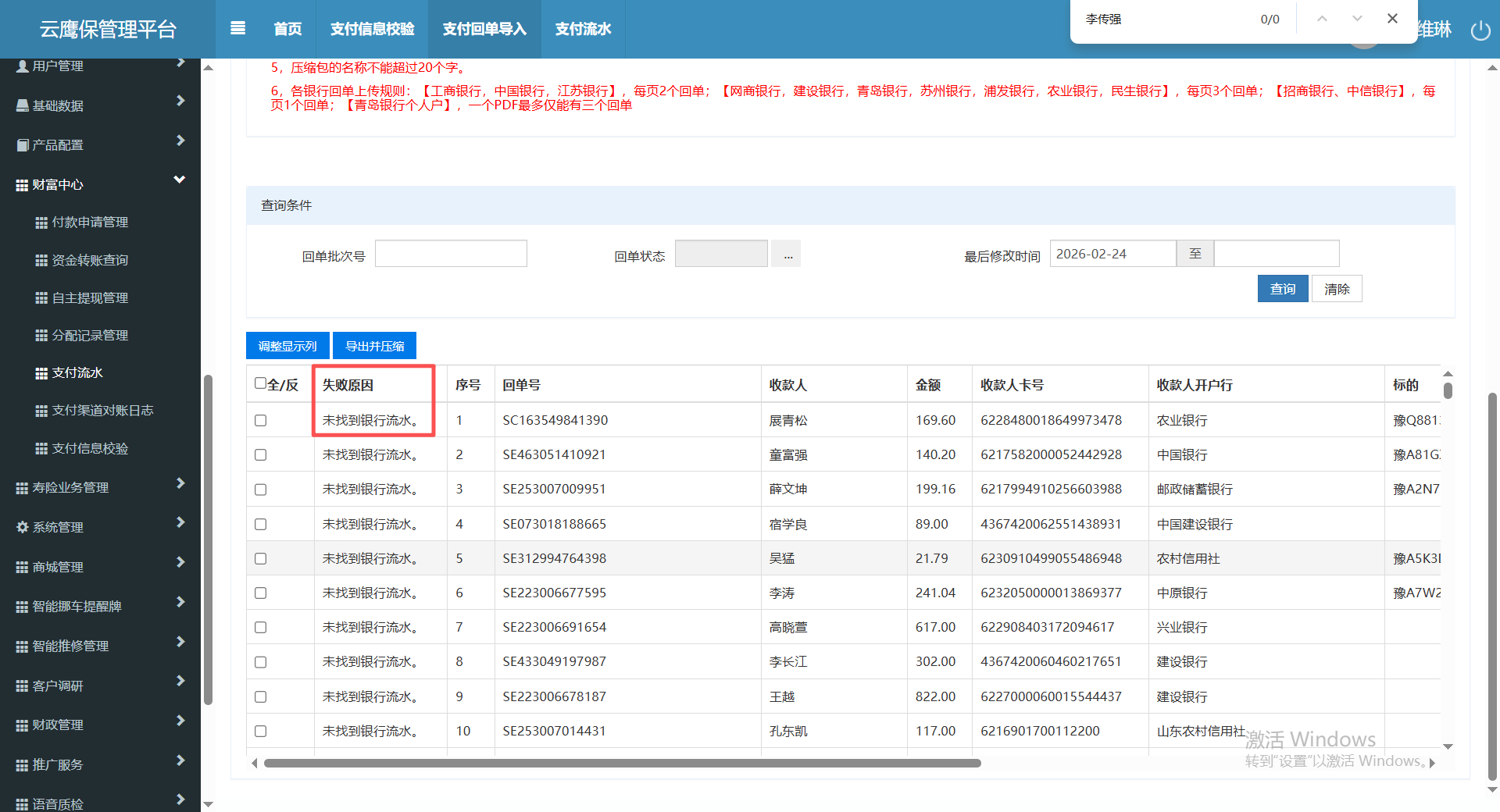This screenshot has width=1500, height=812.
Task: Click the next search result arrow
Action: [x=1357, y=19]
